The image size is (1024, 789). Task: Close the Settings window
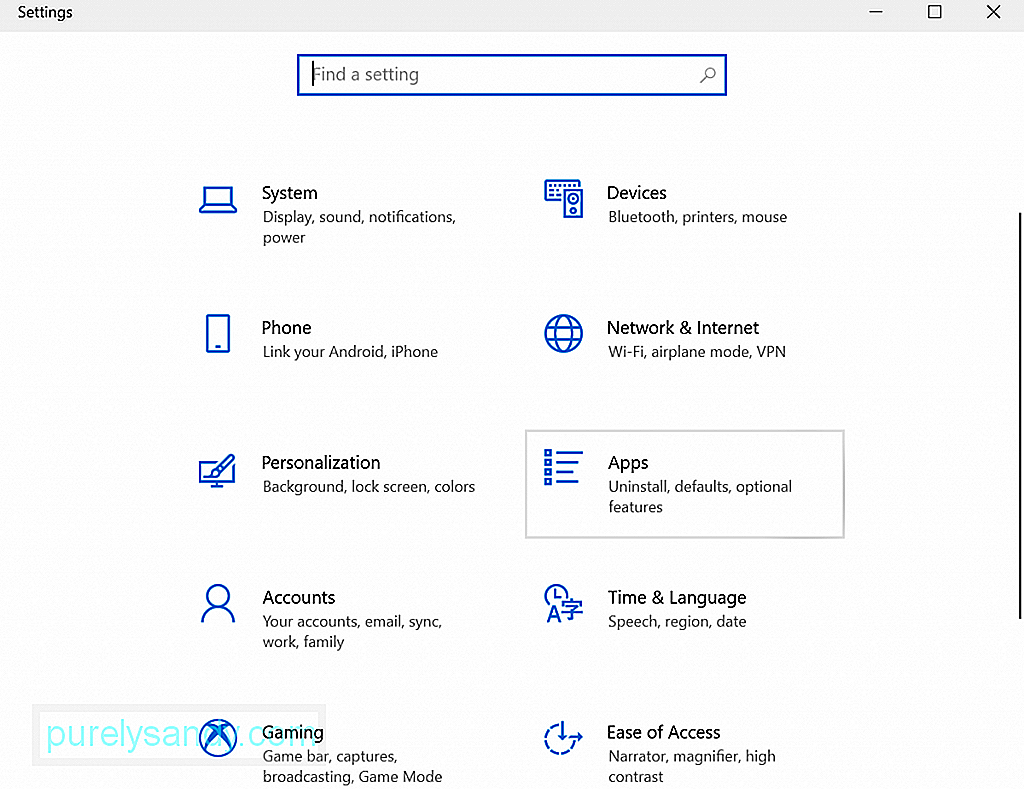pos(993,12)
